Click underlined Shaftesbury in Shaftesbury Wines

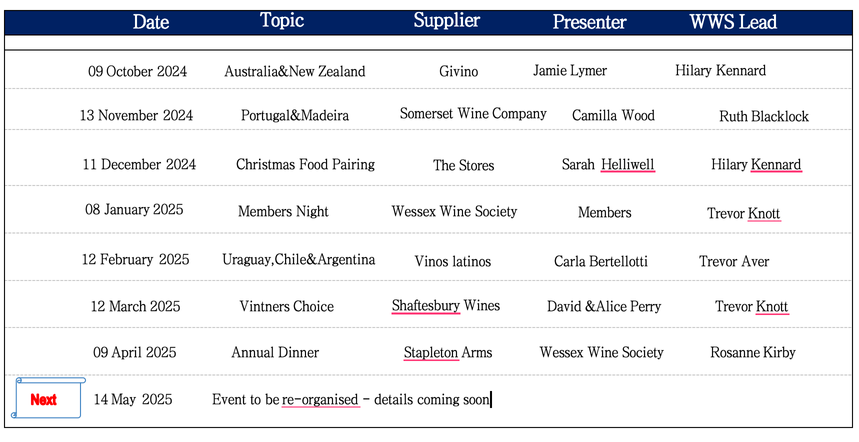click(426, 306)
